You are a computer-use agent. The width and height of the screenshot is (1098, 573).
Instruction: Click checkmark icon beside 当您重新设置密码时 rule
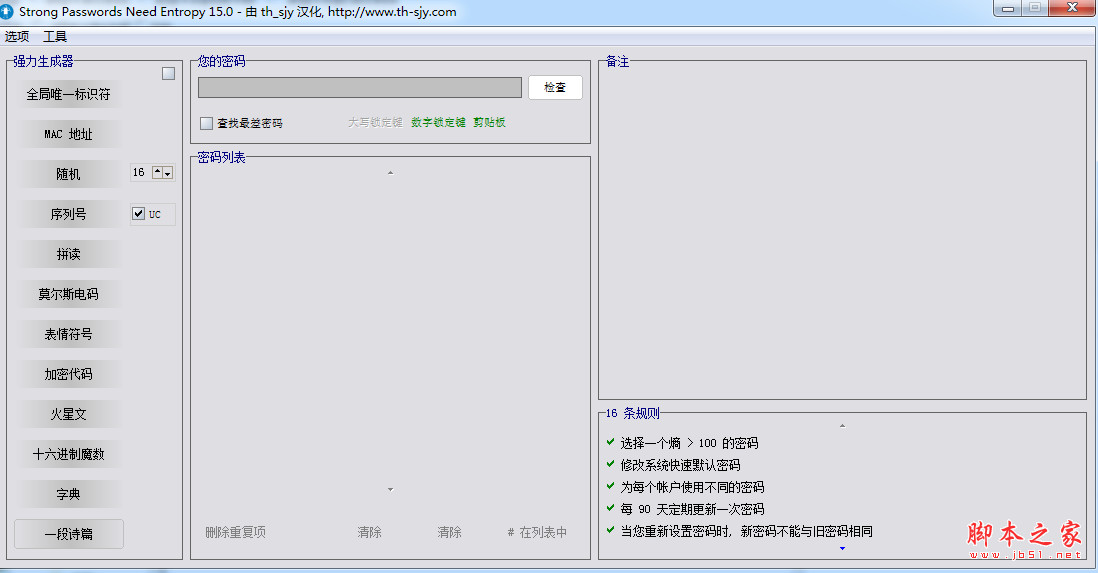[x=611, y=530]
